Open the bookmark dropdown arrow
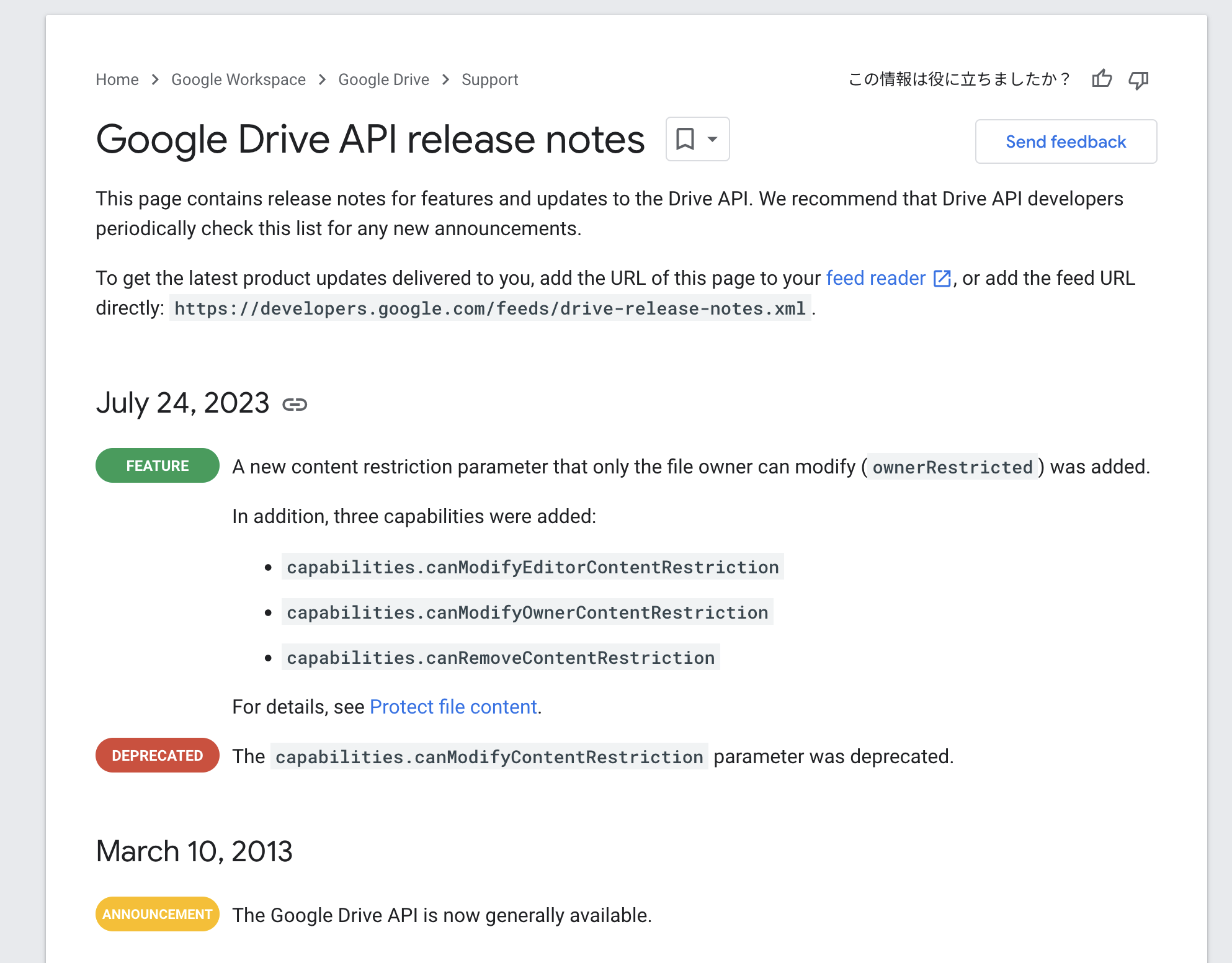The image size is (1232, 963). (x=713, y=139)
